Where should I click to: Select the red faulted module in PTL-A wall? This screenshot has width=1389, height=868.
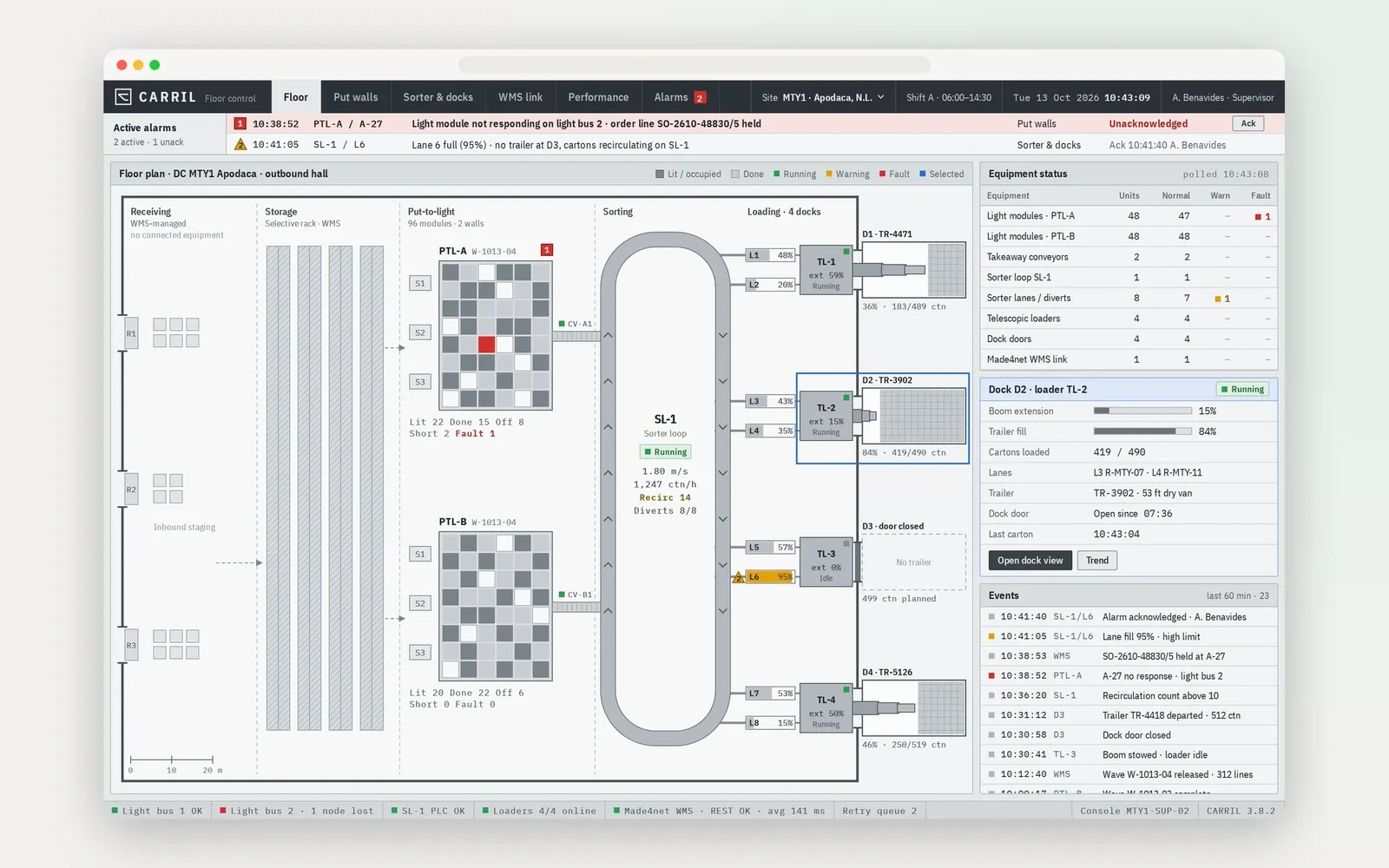pyautogui.click(x=486, y=345)
